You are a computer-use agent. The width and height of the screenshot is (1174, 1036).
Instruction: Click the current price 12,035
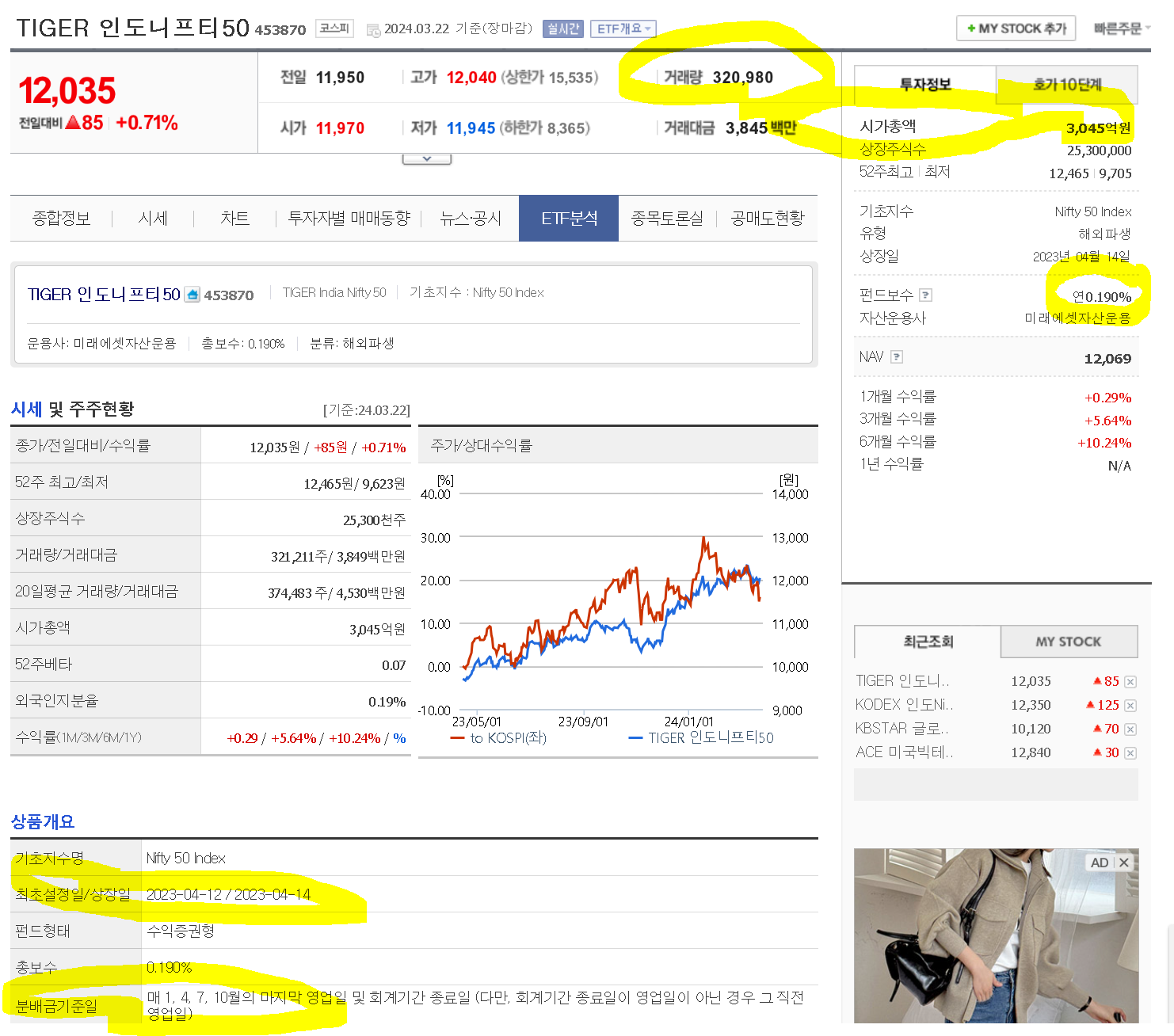pos(67,91)
